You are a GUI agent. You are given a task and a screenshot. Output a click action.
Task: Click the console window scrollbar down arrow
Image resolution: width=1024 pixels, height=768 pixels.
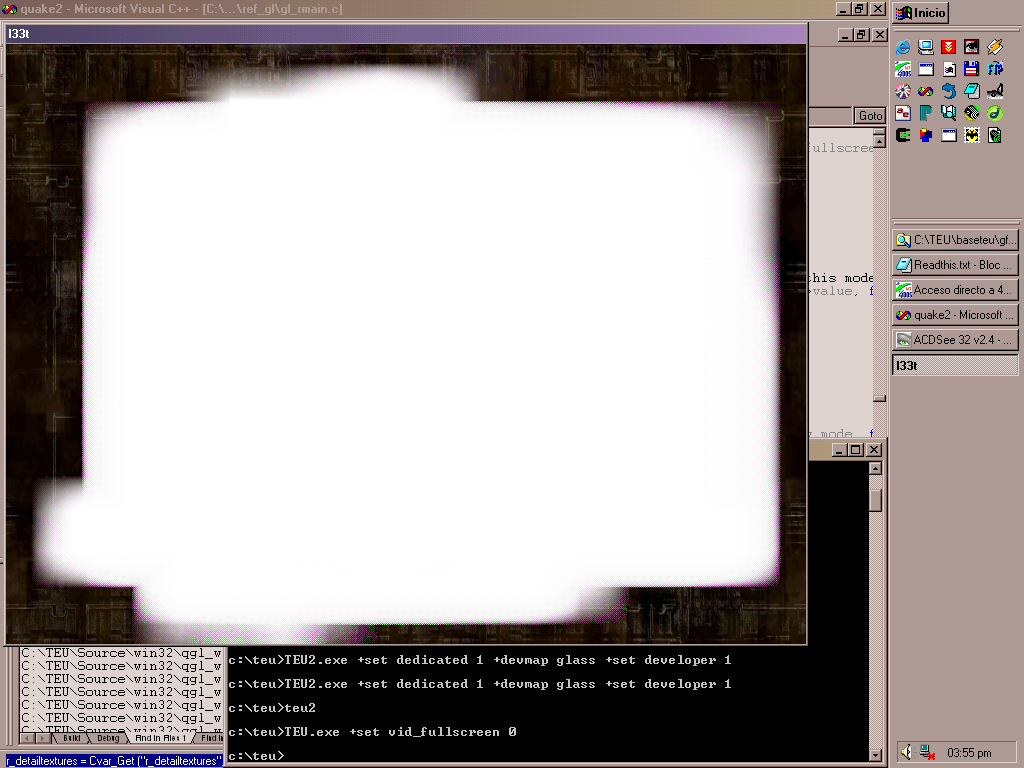tap(876, 755)
